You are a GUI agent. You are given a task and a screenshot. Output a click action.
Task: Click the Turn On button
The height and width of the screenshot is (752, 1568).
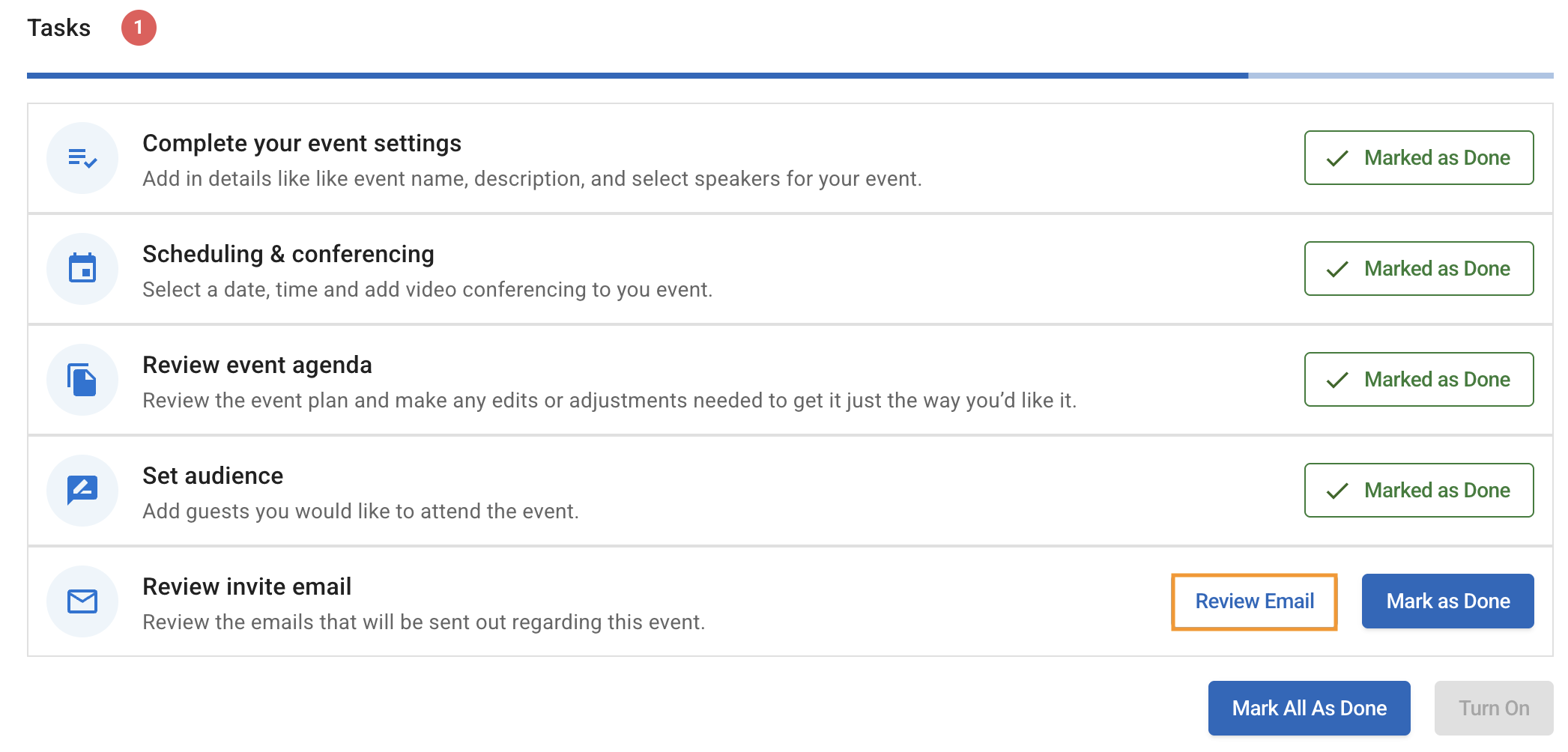[x=1493, y=708]
